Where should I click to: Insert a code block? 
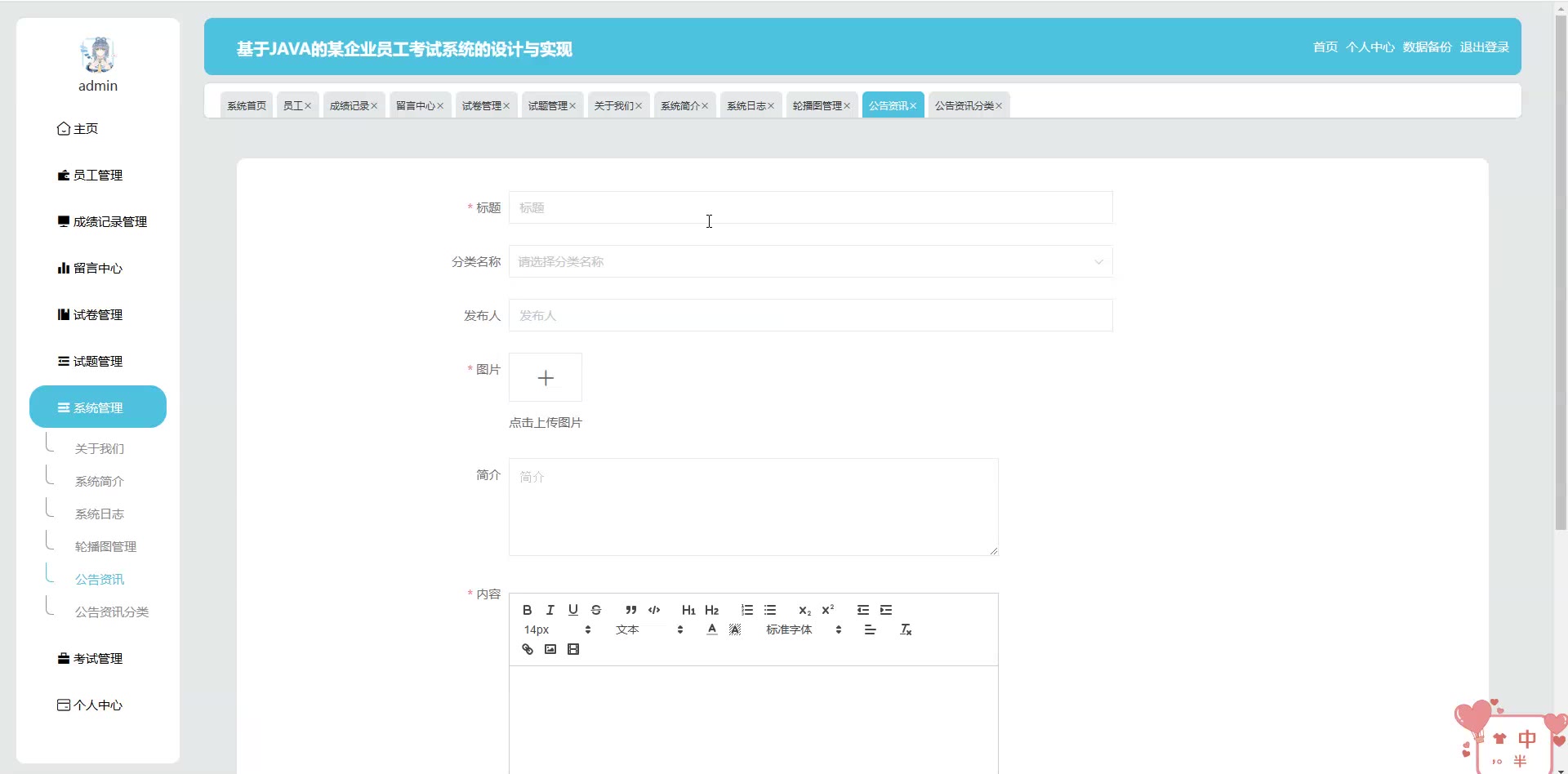[x=654, y=610]
